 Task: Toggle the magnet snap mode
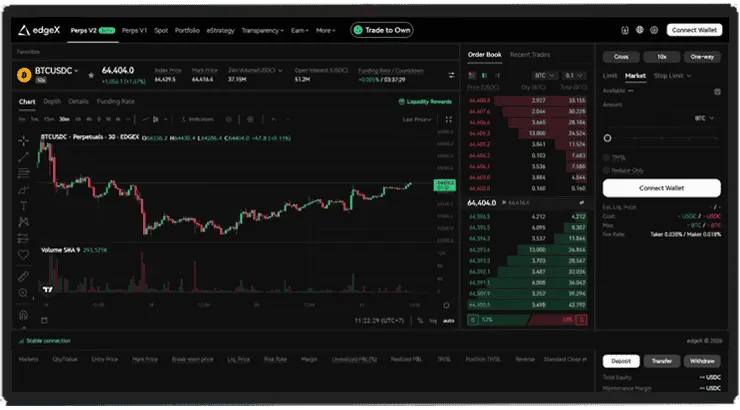(x=23, y=315)
